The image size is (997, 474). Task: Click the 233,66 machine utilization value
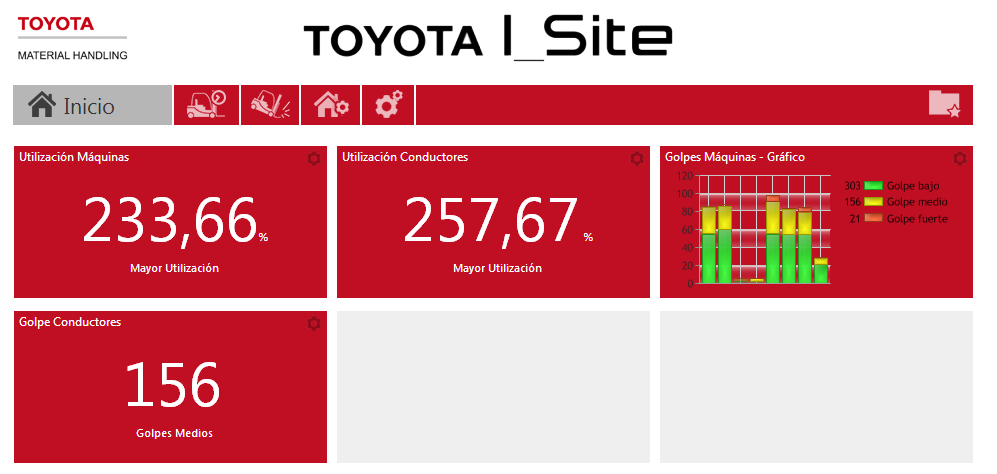click(170, 221)
